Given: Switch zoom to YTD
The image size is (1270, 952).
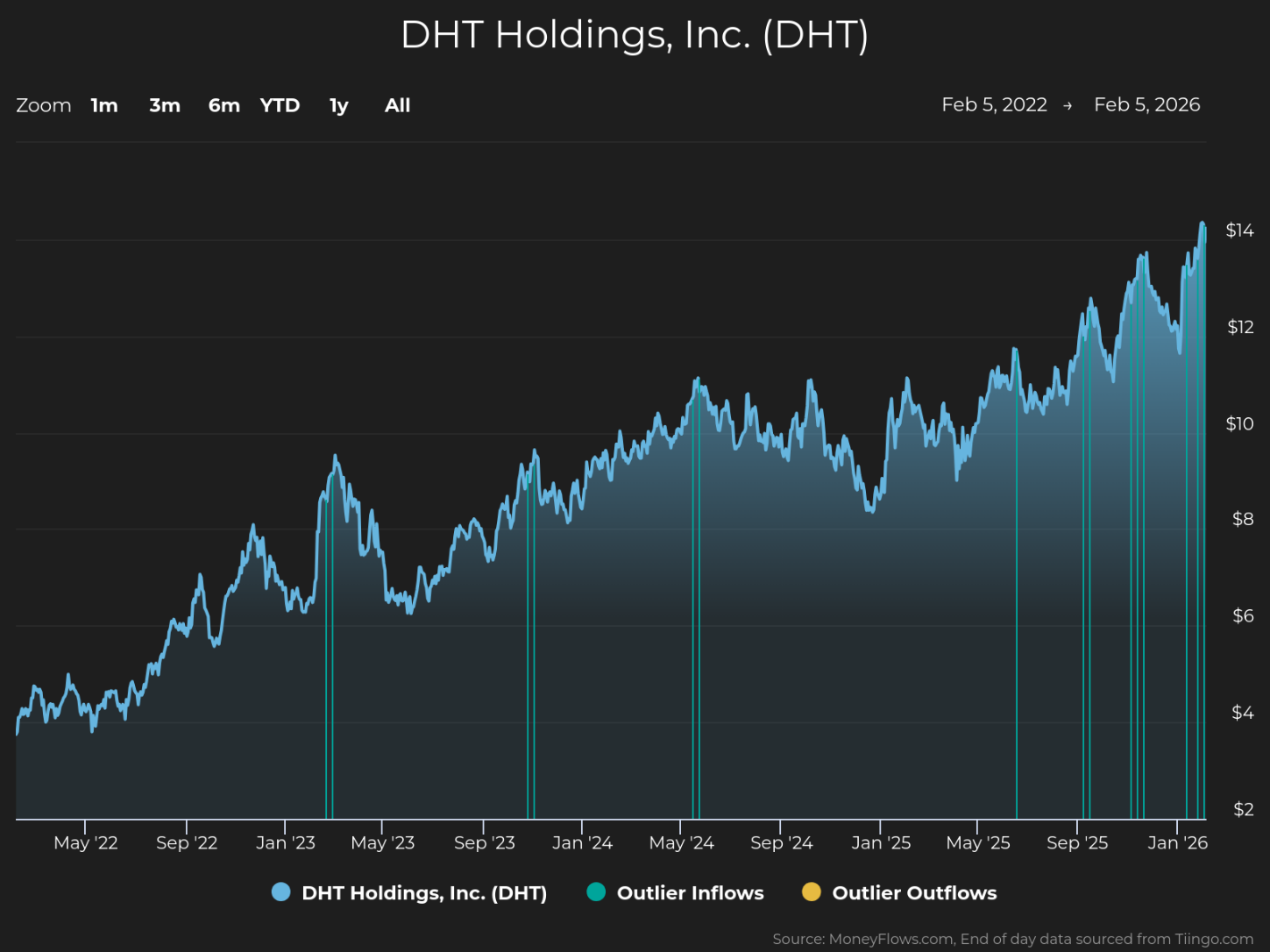Looking at the screenshot, I should click(x=280, y=105).
